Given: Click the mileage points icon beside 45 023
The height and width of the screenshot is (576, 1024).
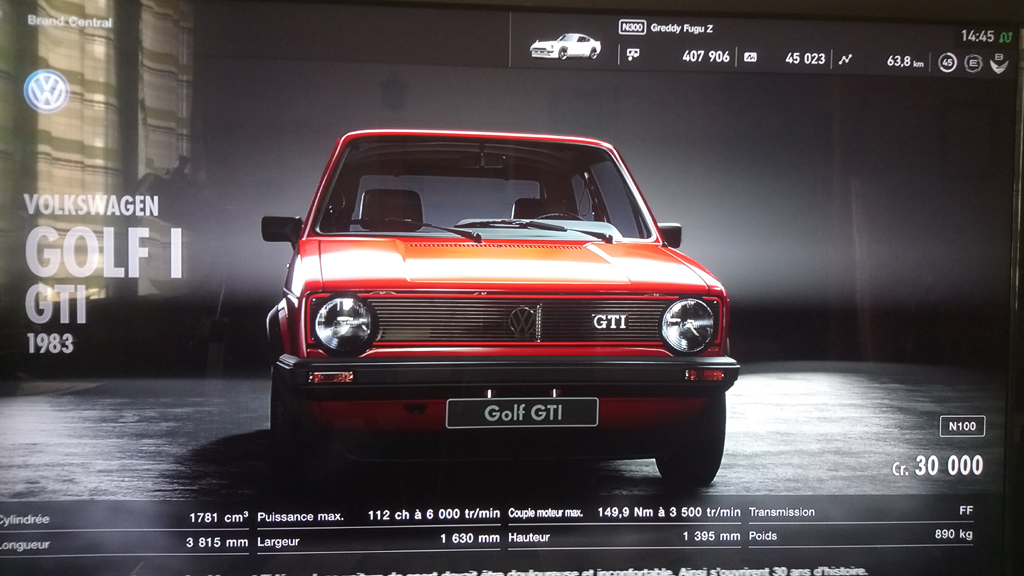Looking at the screenshot, I should pyautogui.click(x=750, y=57).
